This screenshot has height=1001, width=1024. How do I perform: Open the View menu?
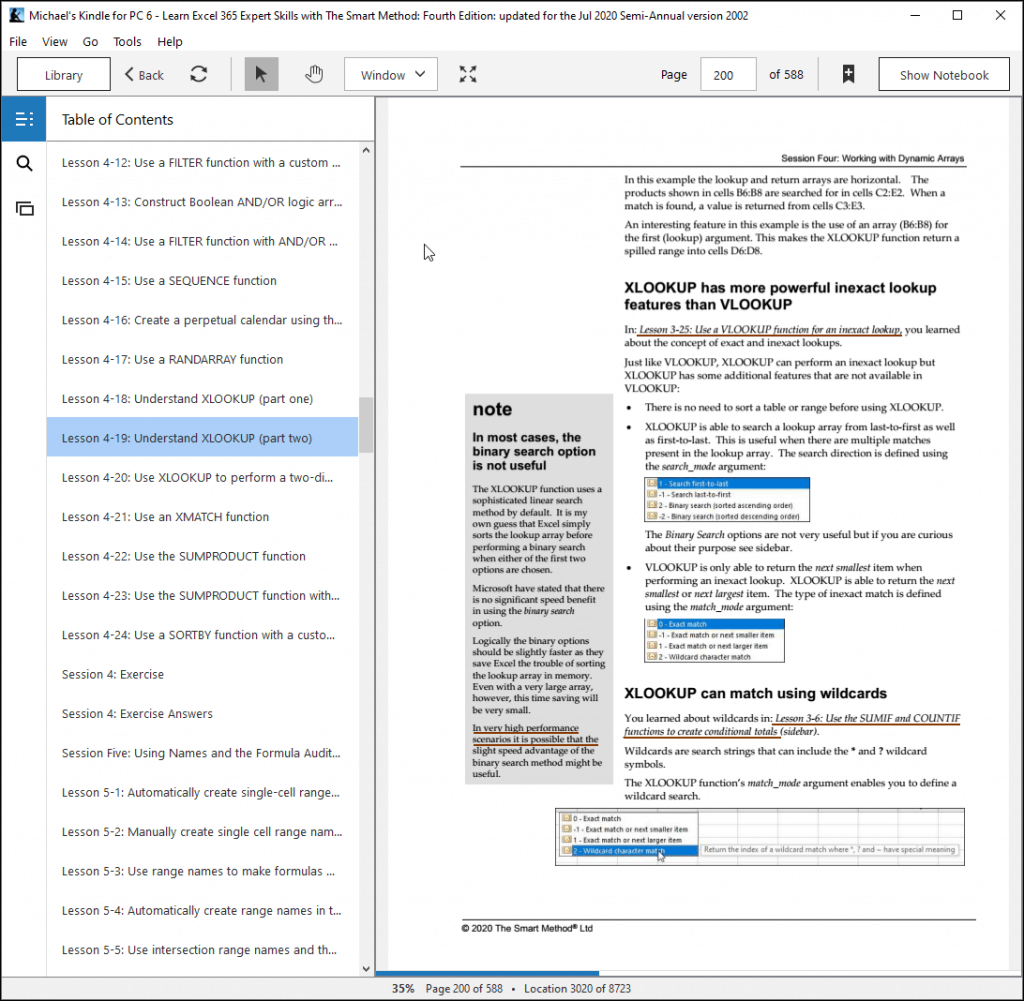click(55, 42)
